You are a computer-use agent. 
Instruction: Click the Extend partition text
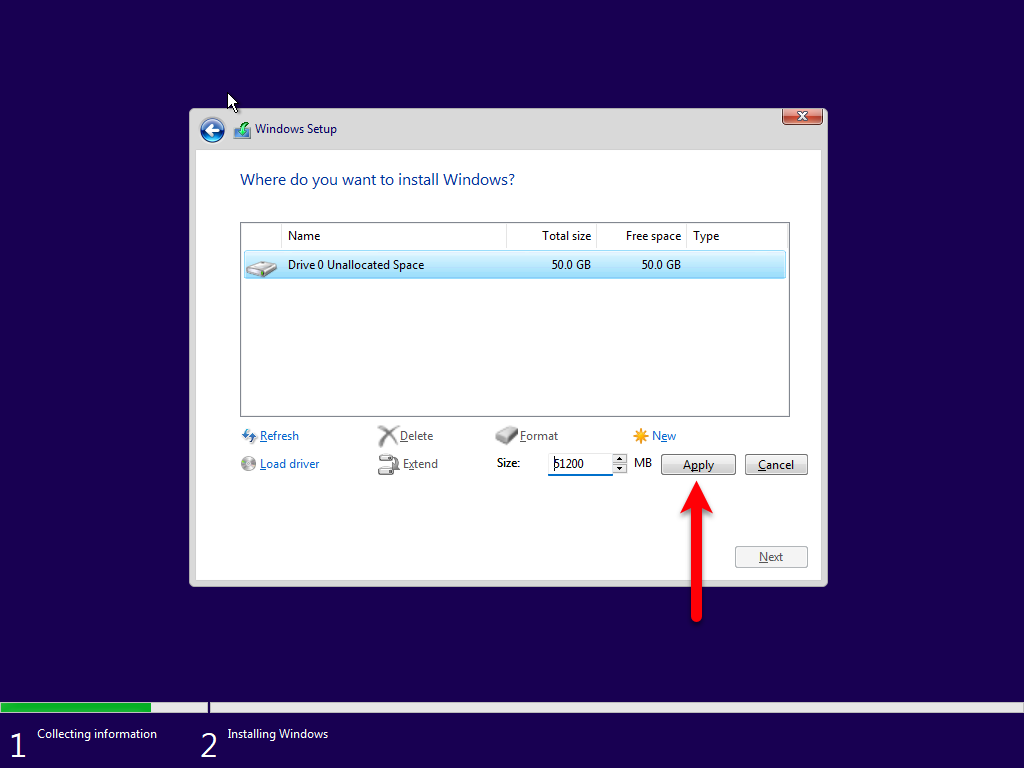click(420, 464)
